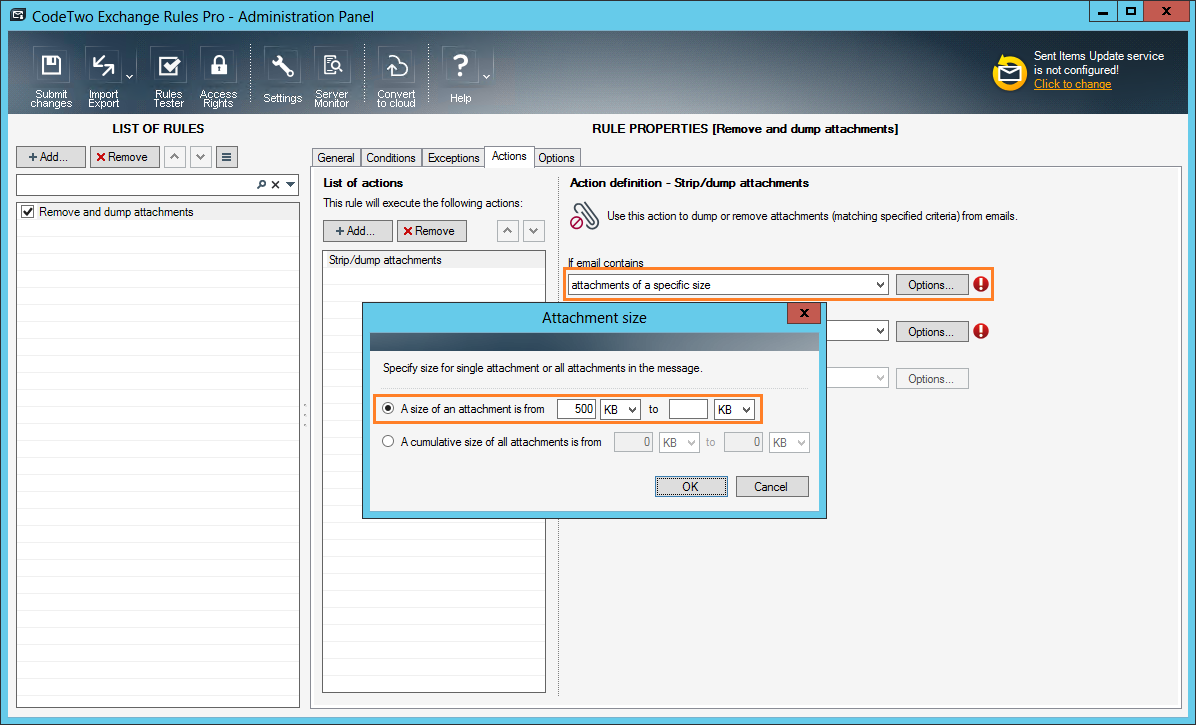Select cumulative size of all attachments radio
The width and height of the screenshot is (1196, 725).
point(387,441)
